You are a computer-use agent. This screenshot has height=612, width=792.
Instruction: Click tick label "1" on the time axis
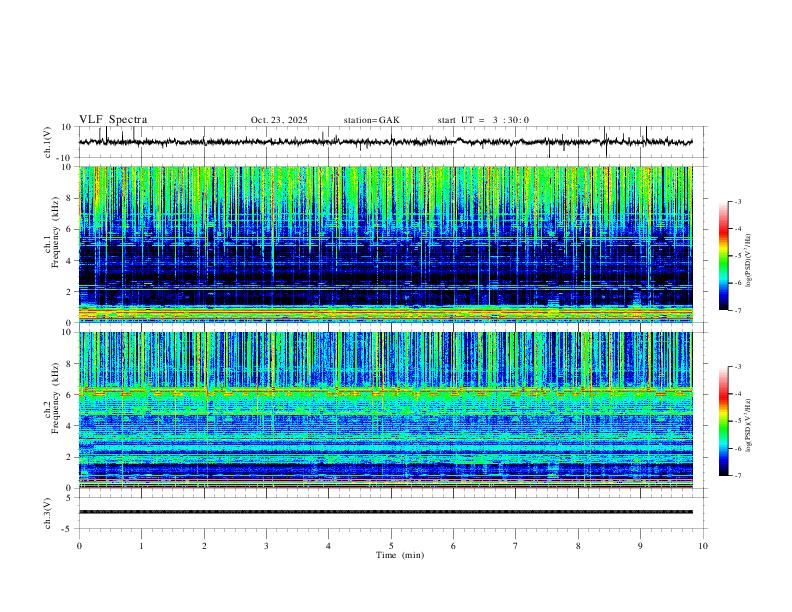click(141, 546)
